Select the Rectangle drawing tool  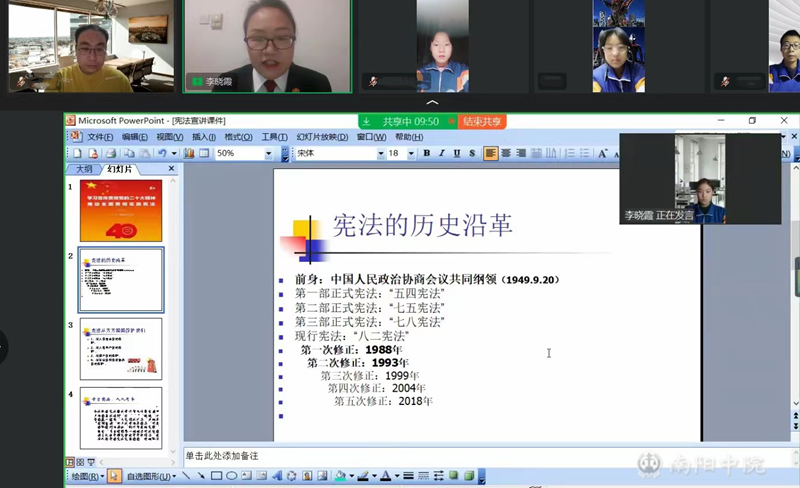coord(216,476)
